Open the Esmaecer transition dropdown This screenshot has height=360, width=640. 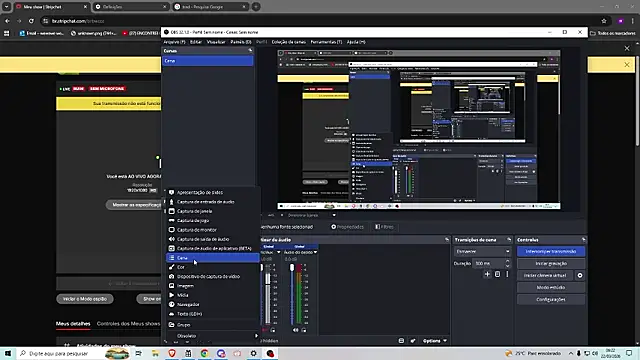click(x=482, y=251)
